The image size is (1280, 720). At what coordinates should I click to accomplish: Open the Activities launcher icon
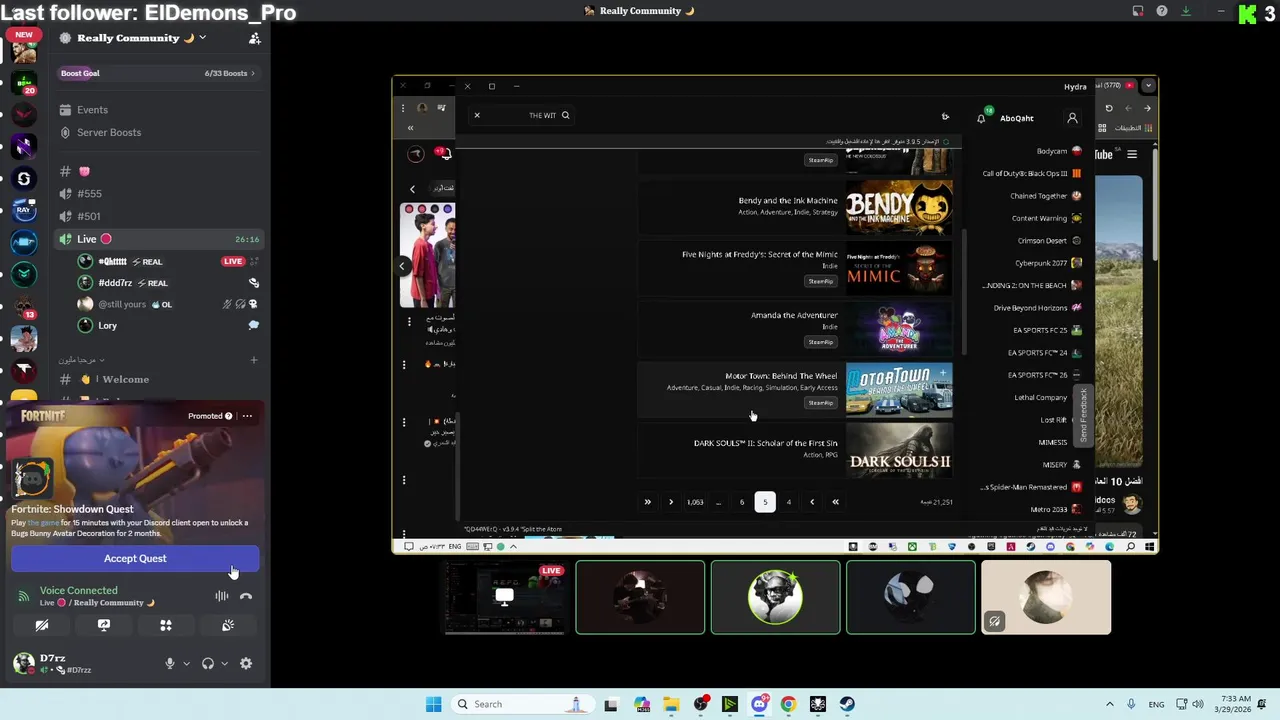[166, 625]
